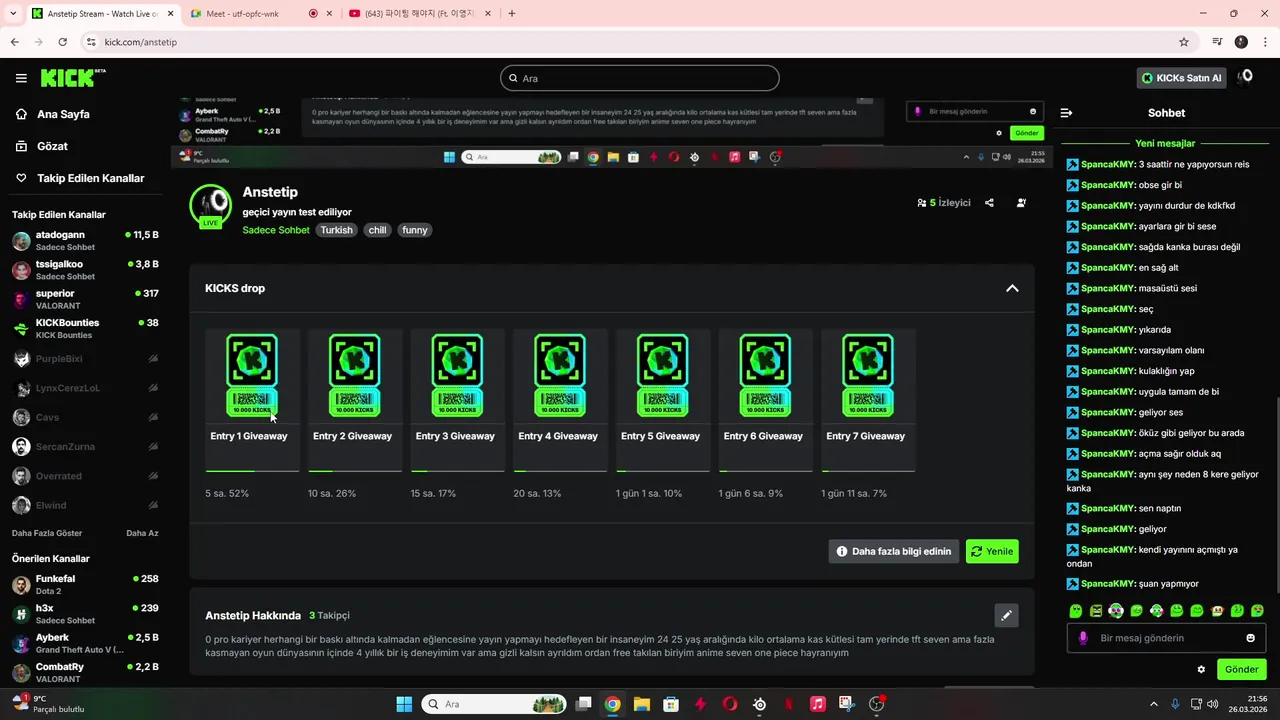Send chat message with Gönder
Image resolution: width=1280 pixels, height=720 pixels.
point(1241,669)
